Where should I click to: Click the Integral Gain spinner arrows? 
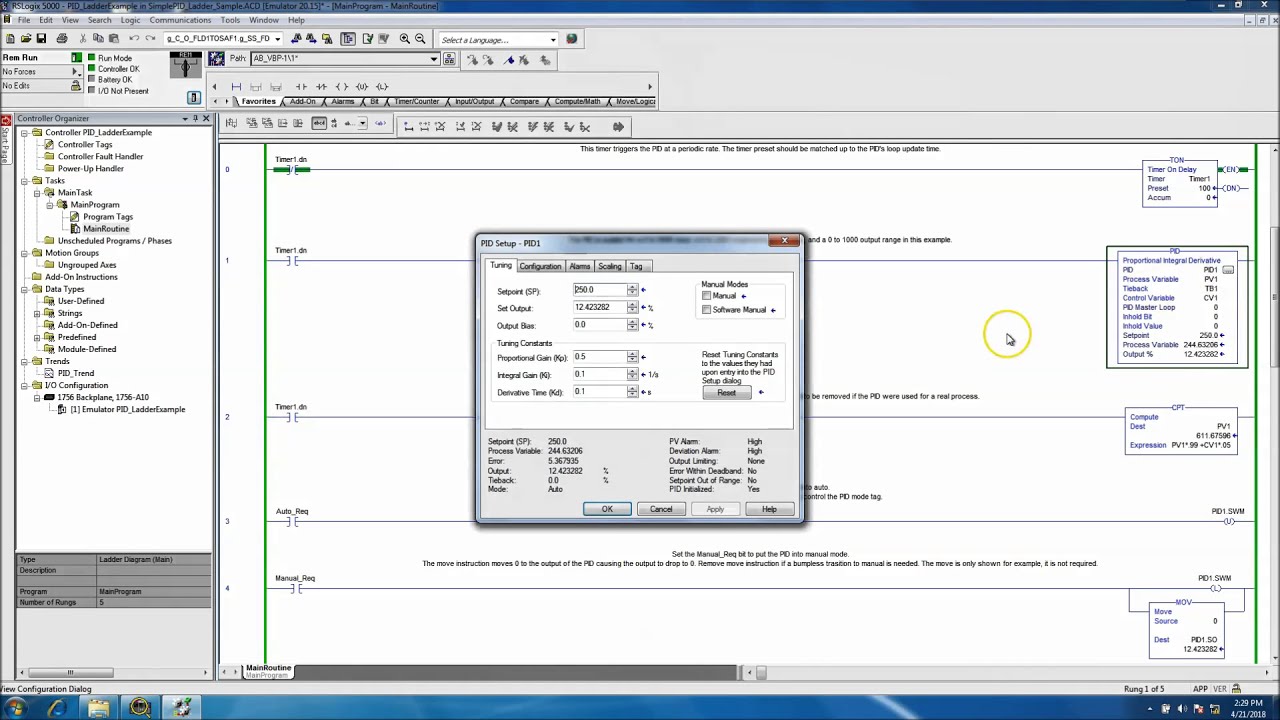632,375
